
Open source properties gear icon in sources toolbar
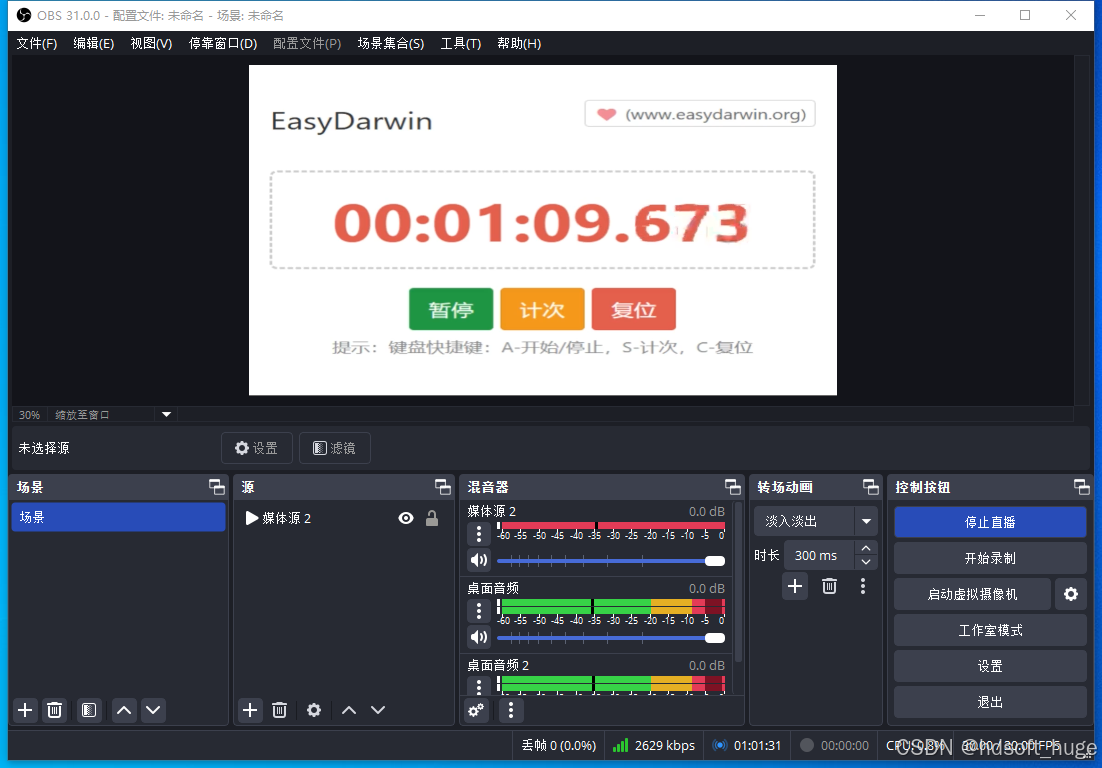pyautogui.click(x=313, y=710)
